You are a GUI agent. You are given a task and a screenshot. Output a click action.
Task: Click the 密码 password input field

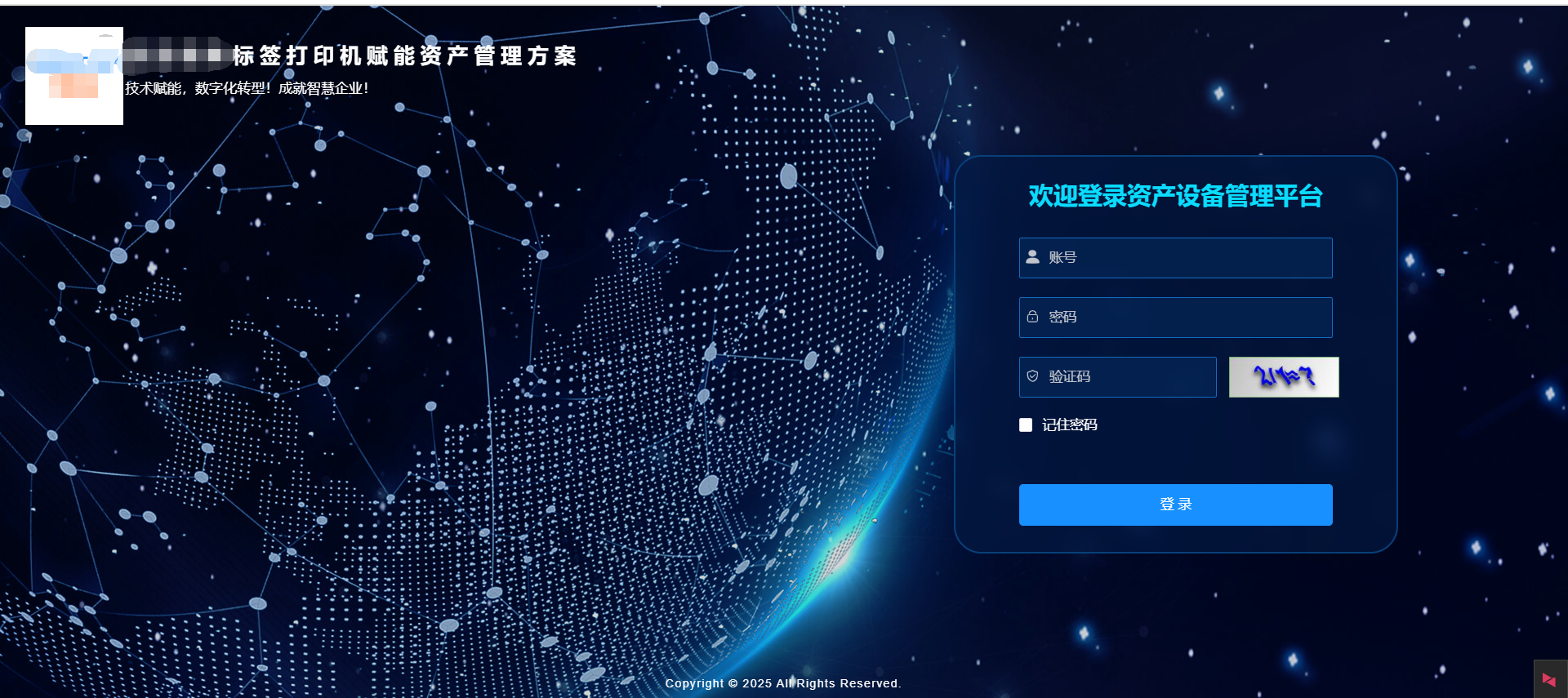(x=1175, y=318)
